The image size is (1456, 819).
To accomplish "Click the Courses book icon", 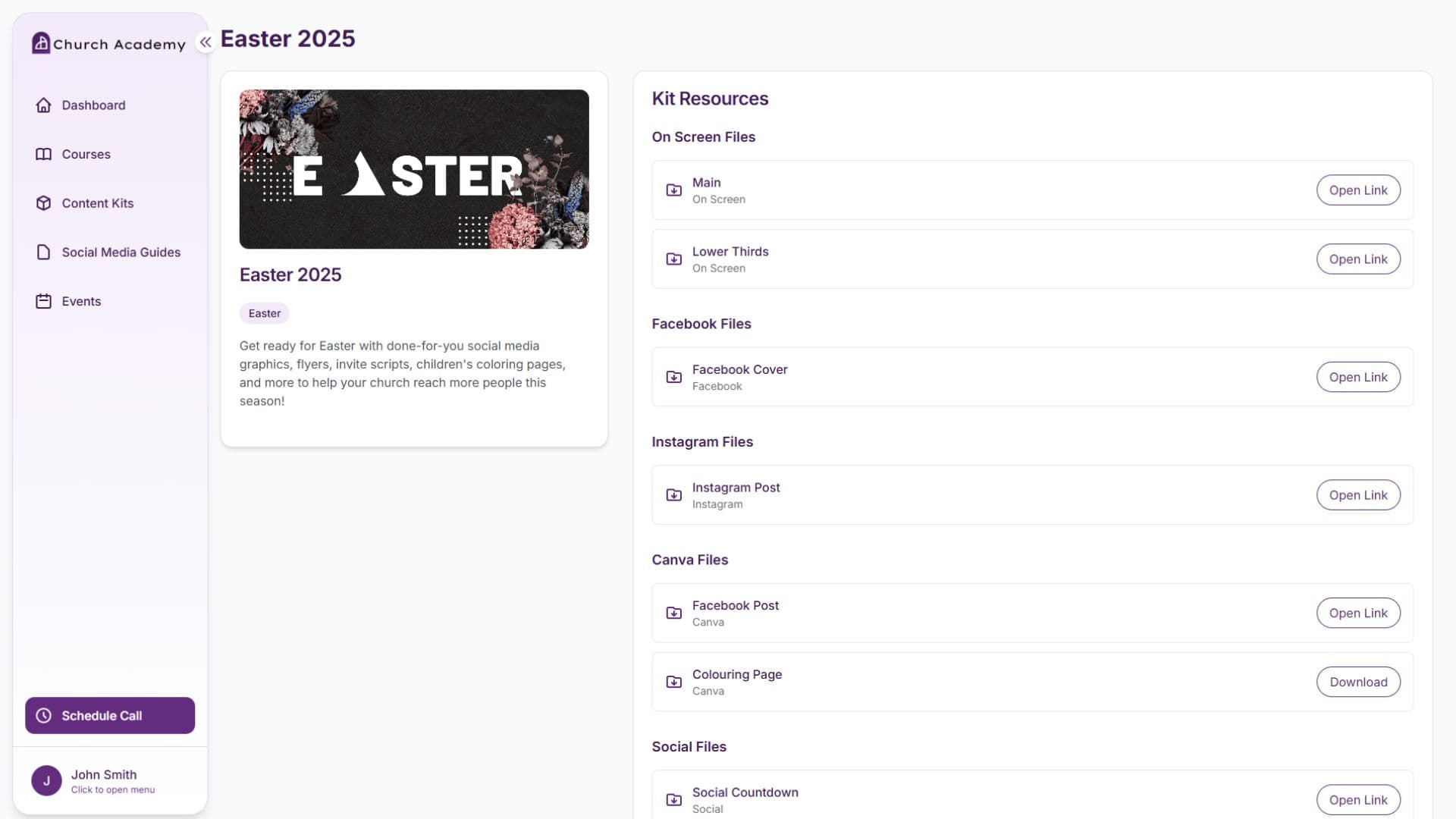I will tap(43, 155).
